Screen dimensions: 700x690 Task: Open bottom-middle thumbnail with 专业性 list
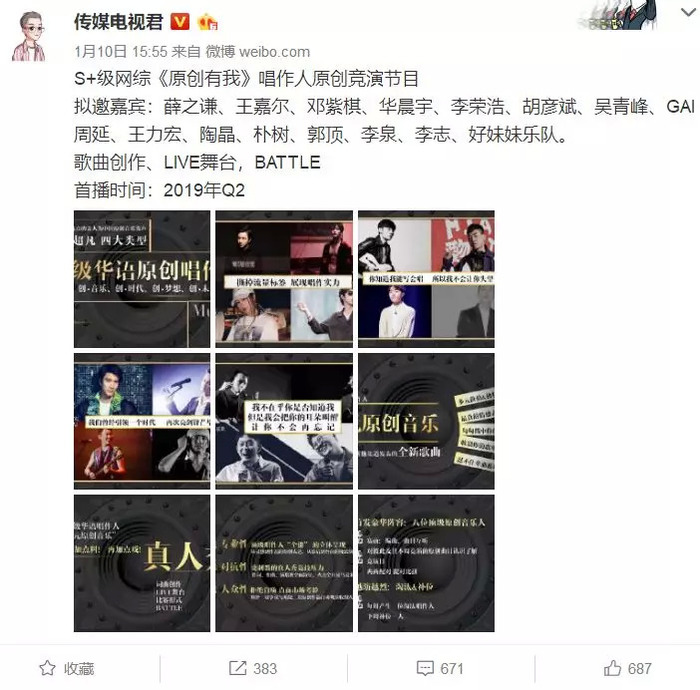[x=284, y=563]
